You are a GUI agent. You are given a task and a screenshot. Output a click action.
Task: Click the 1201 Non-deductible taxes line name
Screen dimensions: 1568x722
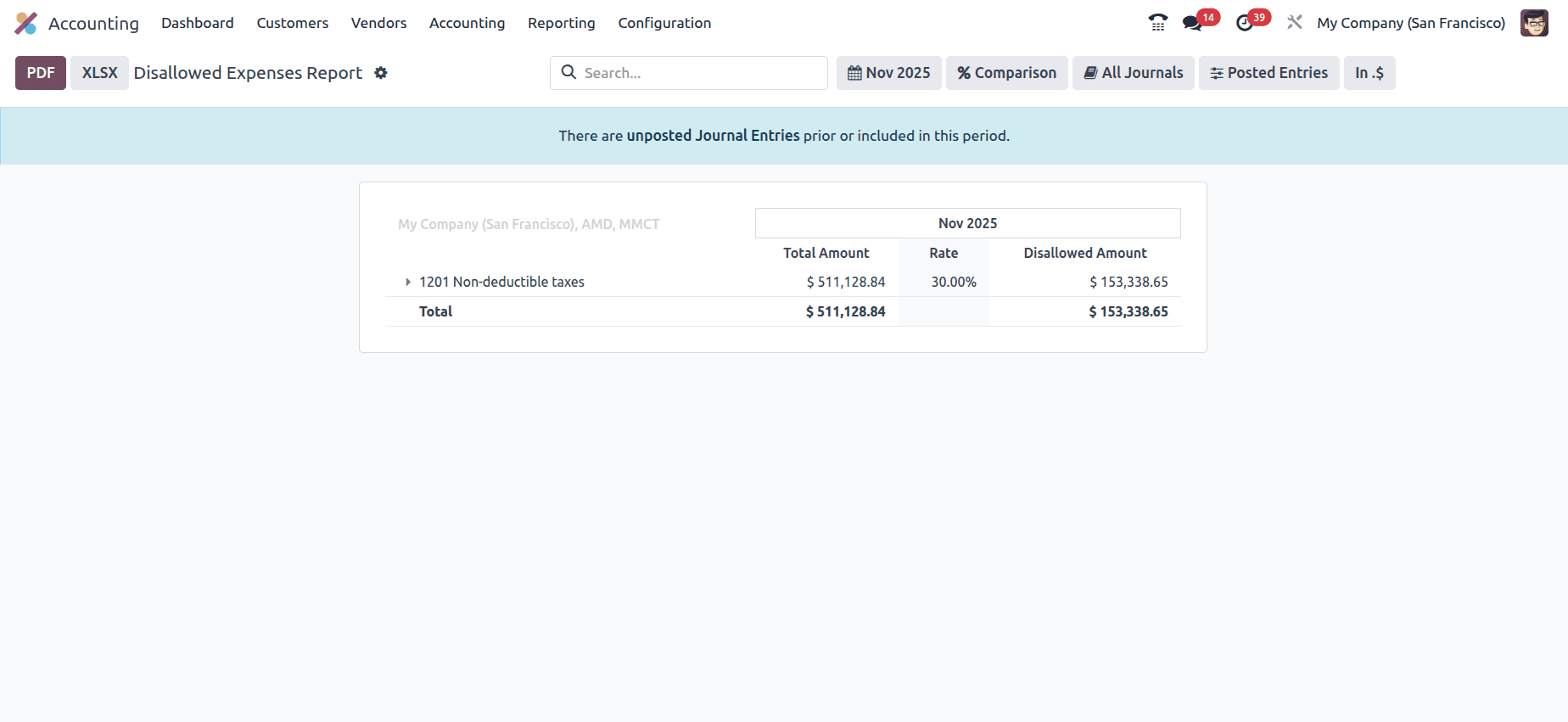point(501,282)
